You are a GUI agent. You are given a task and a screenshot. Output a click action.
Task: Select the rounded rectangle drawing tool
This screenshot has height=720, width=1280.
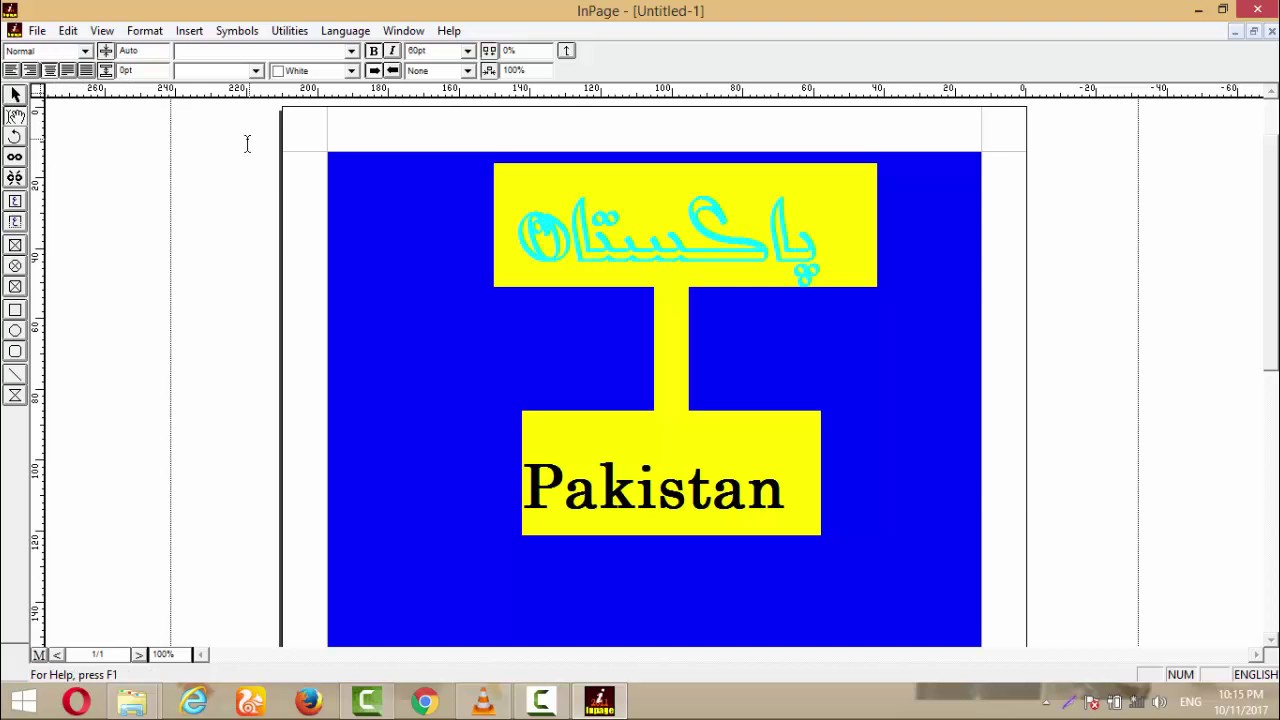(x=15, y=351)
